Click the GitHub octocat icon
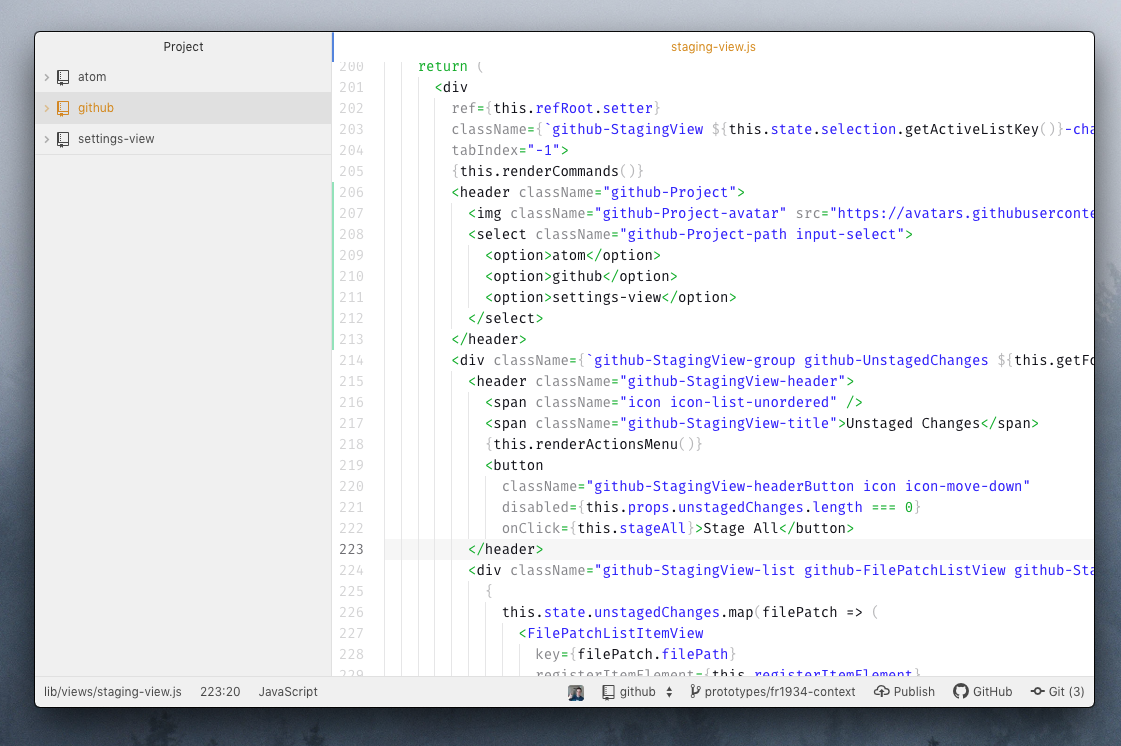This screenshot has width=1121, height=746. pos(961,692)
